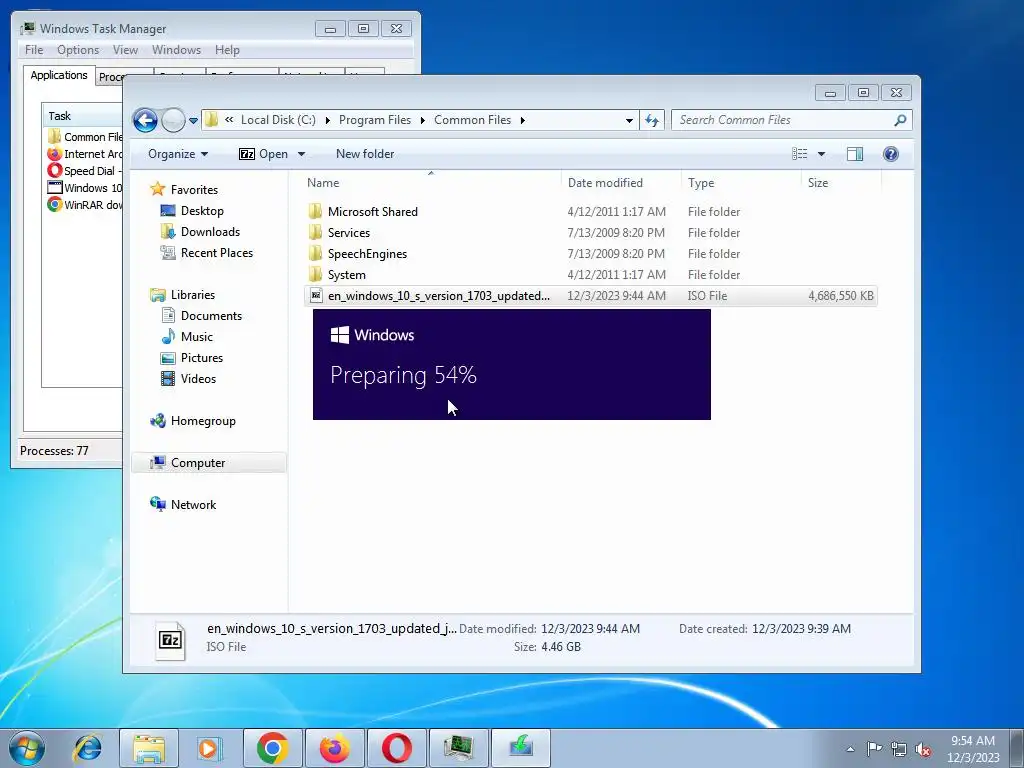Click the Windows Preparing 54% splash
Image resolution: width=1024 pixels, height=768 pixels.
coord(511,364)
